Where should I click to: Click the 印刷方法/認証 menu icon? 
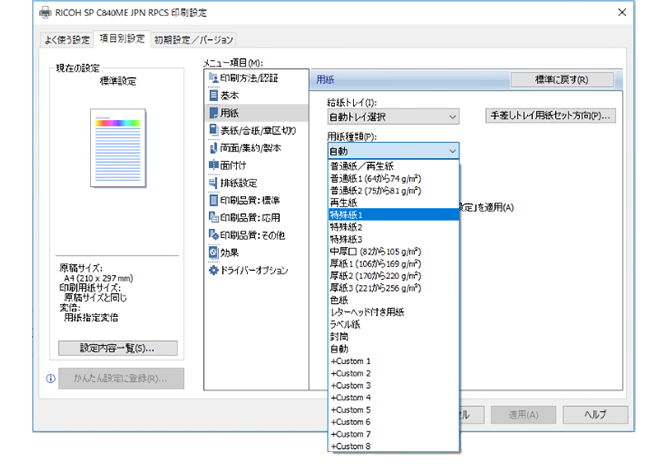pyautogui.click(x=213, y=78)
